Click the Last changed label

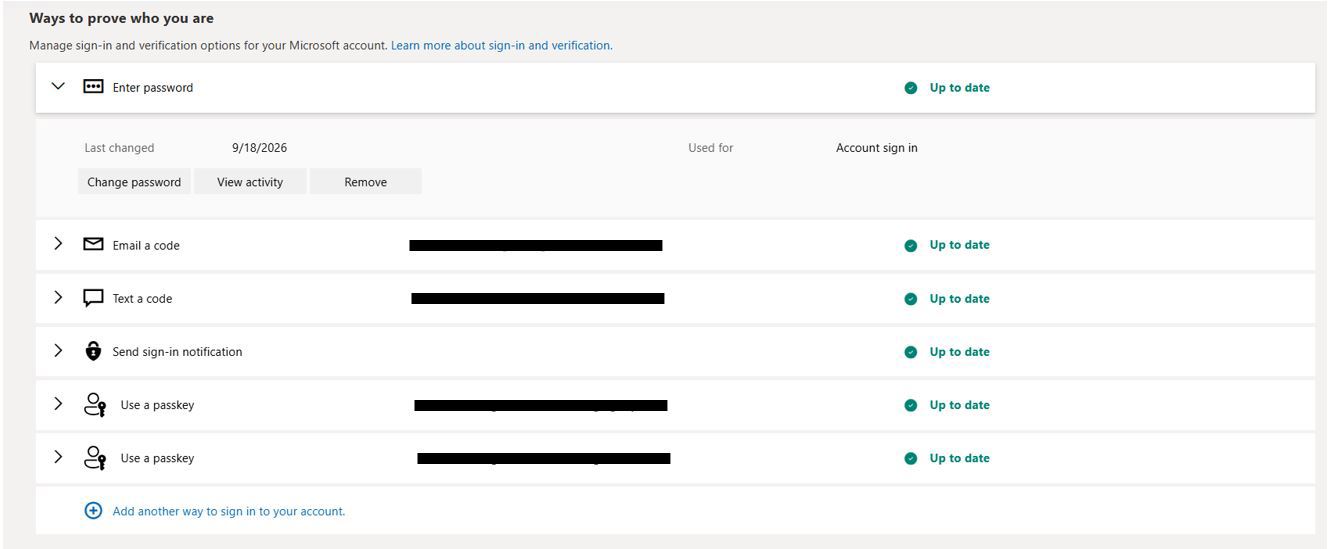(x=119, y=148)
